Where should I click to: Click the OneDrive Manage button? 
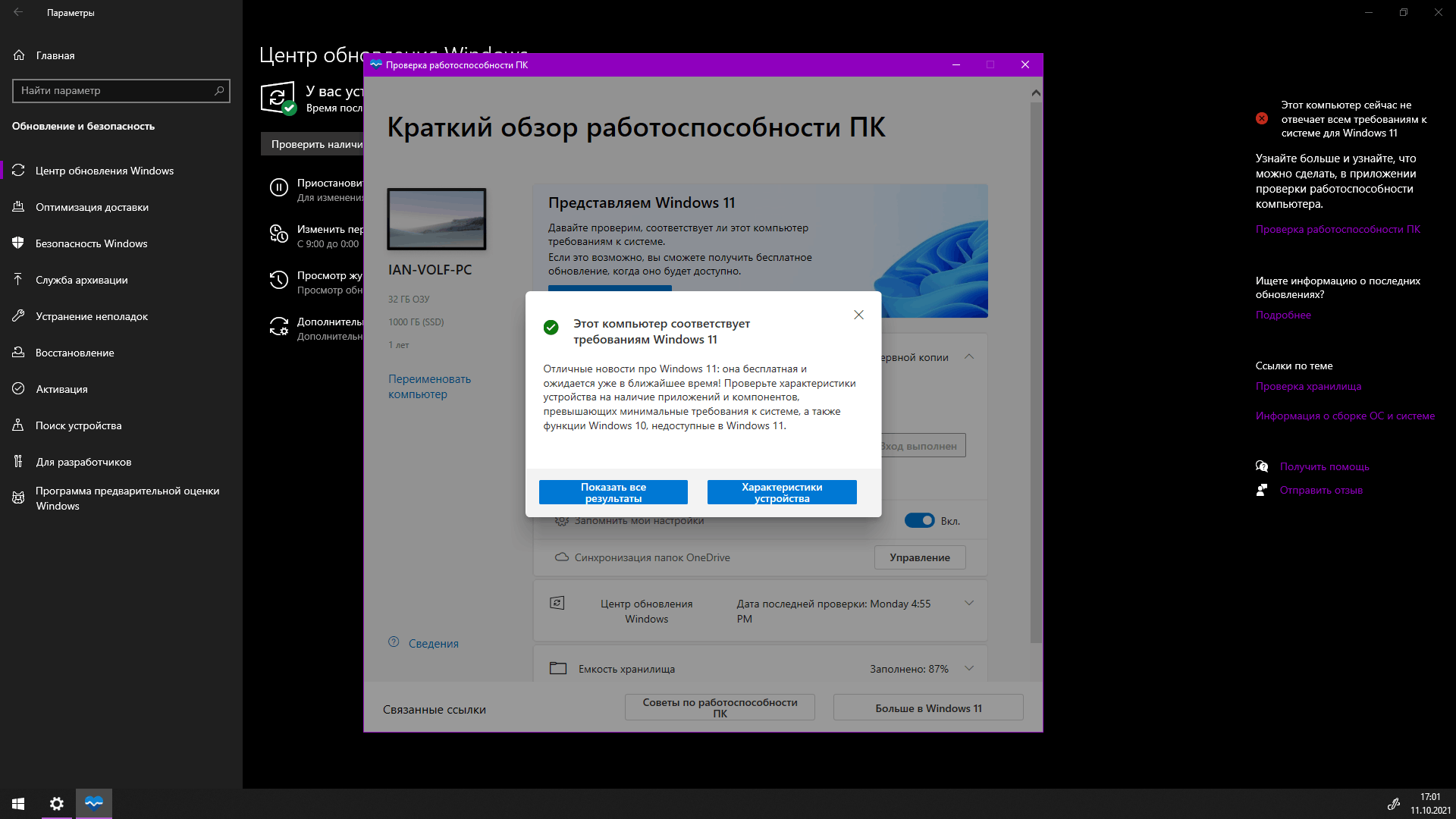click(x=920, y=557)
